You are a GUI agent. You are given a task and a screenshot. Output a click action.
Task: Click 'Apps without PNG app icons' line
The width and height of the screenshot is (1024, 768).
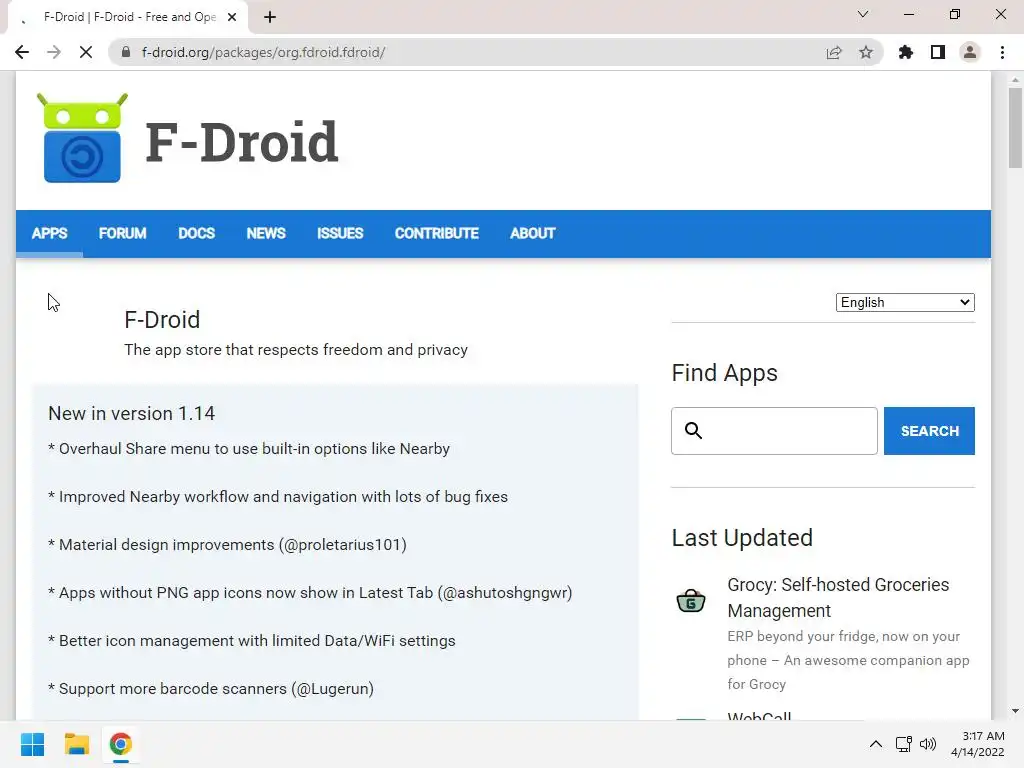[310, 592]
